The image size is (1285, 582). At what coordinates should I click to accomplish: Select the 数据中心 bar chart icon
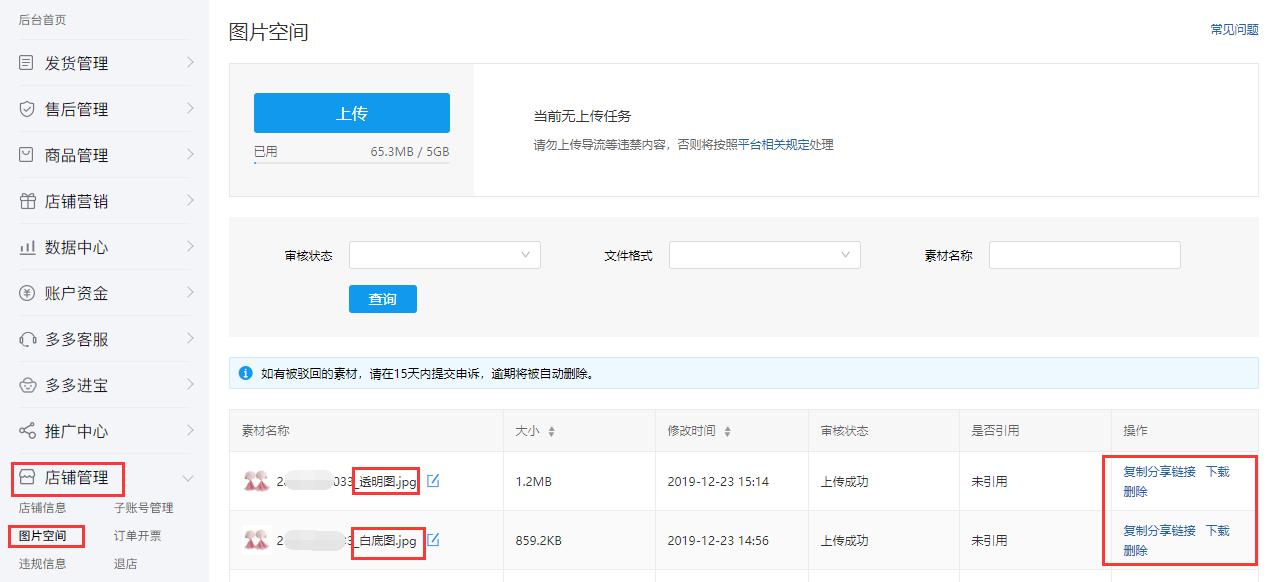(x=25, y=246)
